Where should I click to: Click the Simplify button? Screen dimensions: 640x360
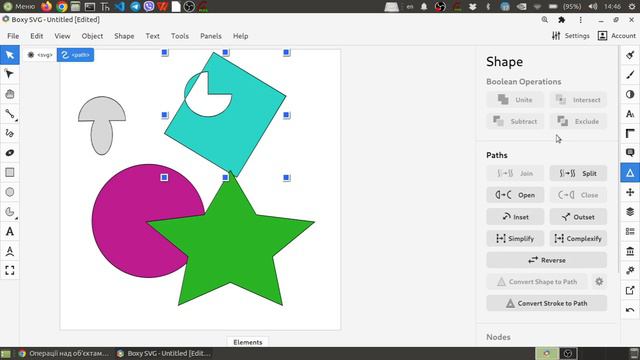(515, 238)
